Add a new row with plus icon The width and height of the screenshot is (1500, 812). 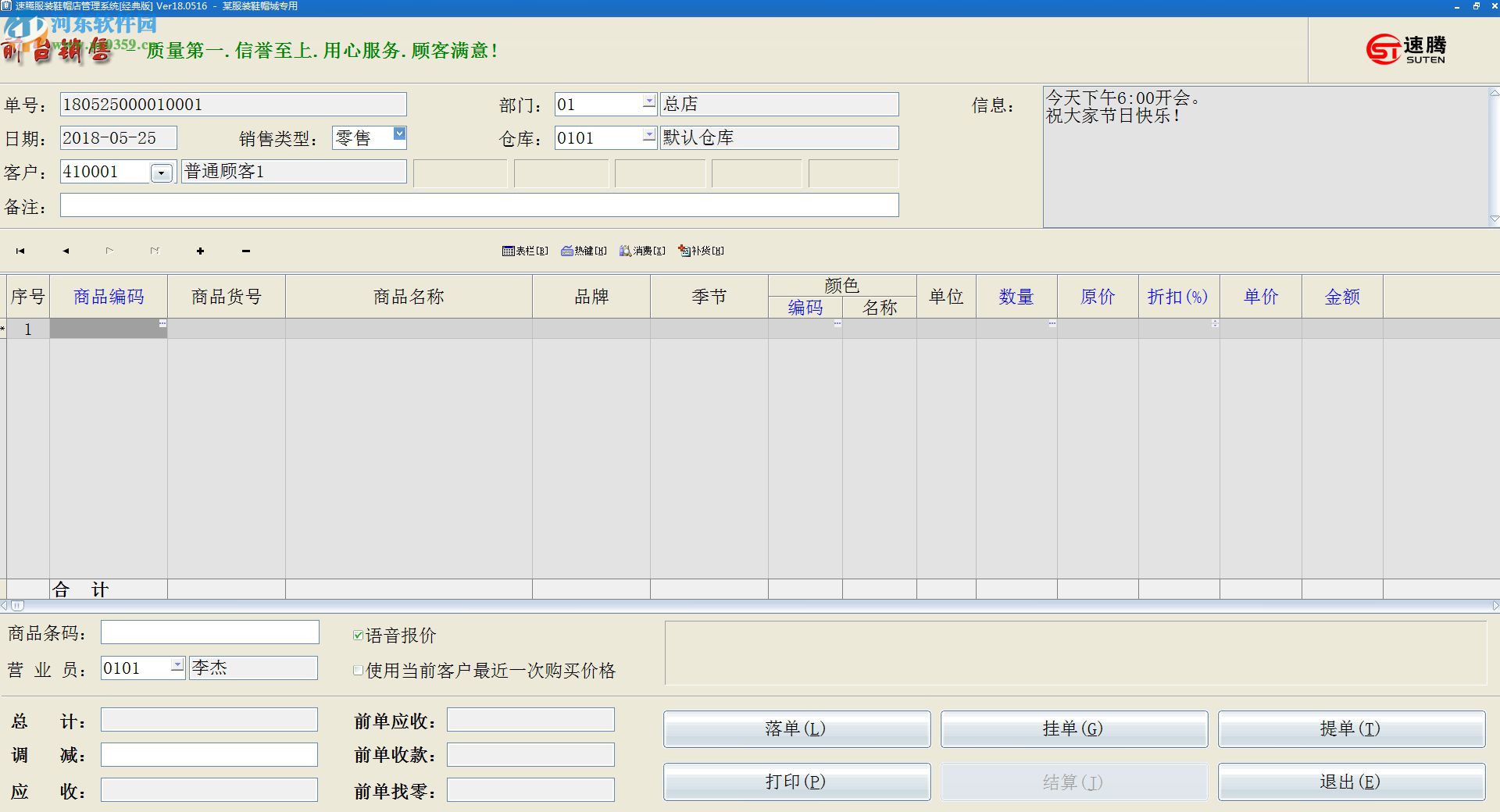click(200, 251)
